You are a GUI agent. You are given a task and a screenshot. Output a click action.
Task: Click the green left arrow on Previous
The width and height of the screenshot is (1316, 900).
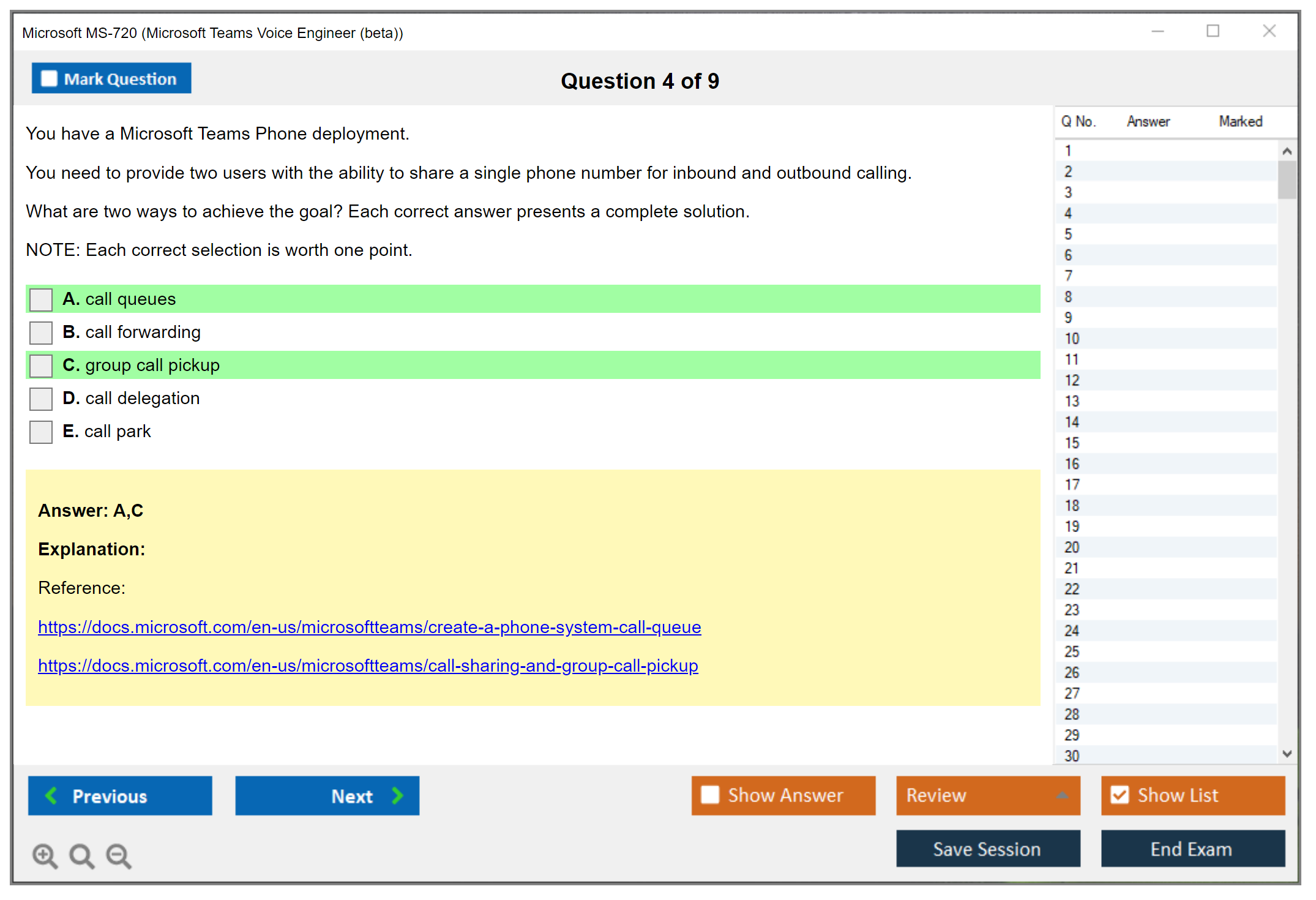click(51, 795)
